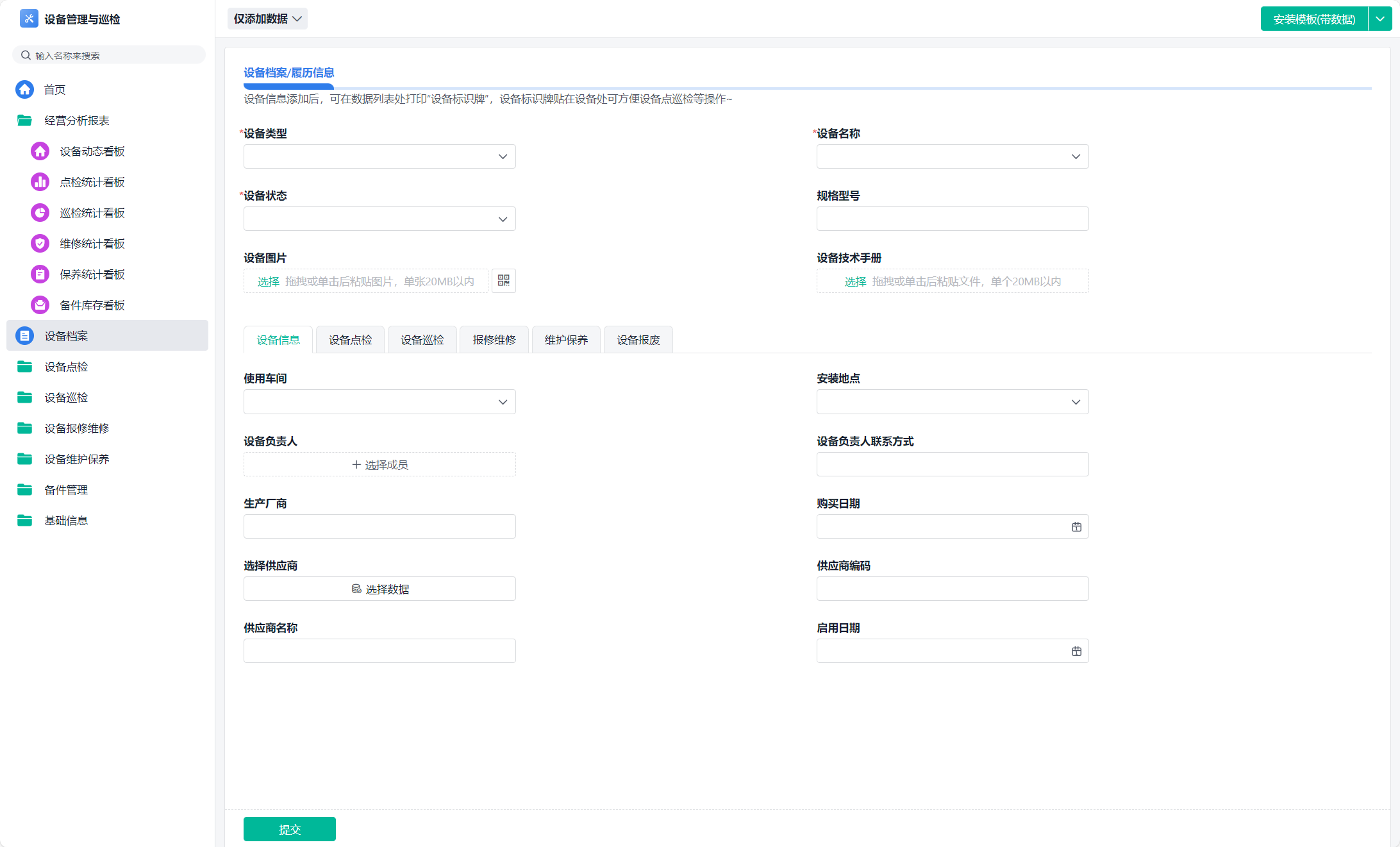This screenshot has height=847, width=1400.
Task: Open the 仅添加数据 mode dropdown
Action: coord(267,19)
